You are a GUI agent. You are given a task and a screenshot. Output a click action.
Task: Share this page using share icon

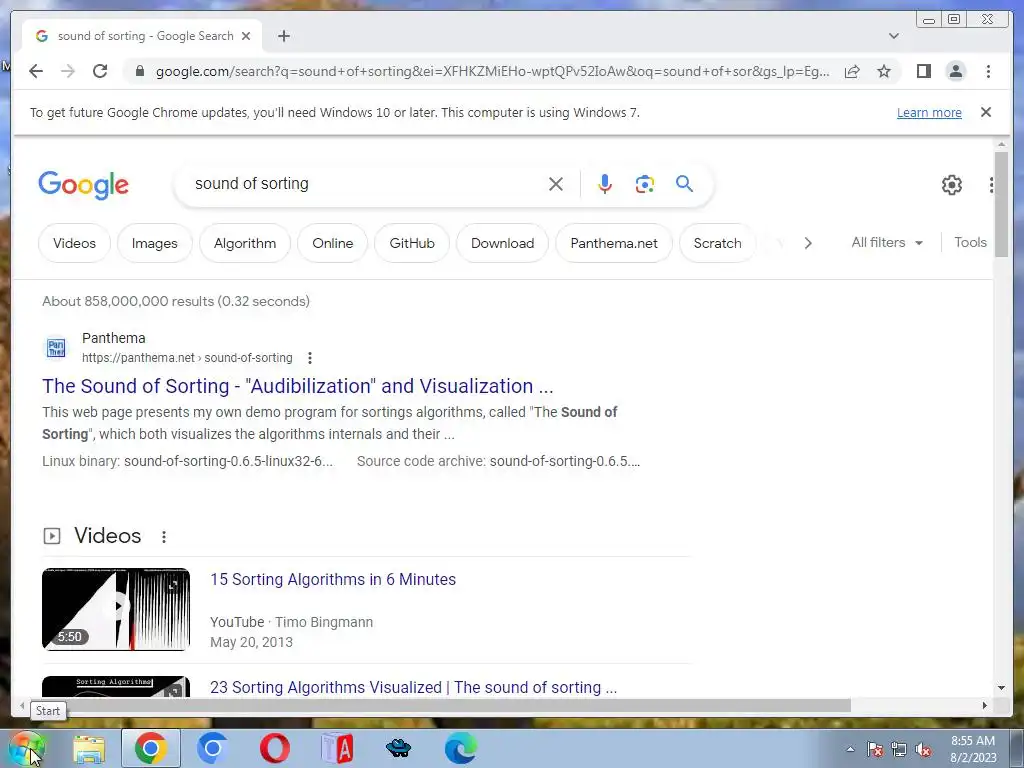pos(852,71)
